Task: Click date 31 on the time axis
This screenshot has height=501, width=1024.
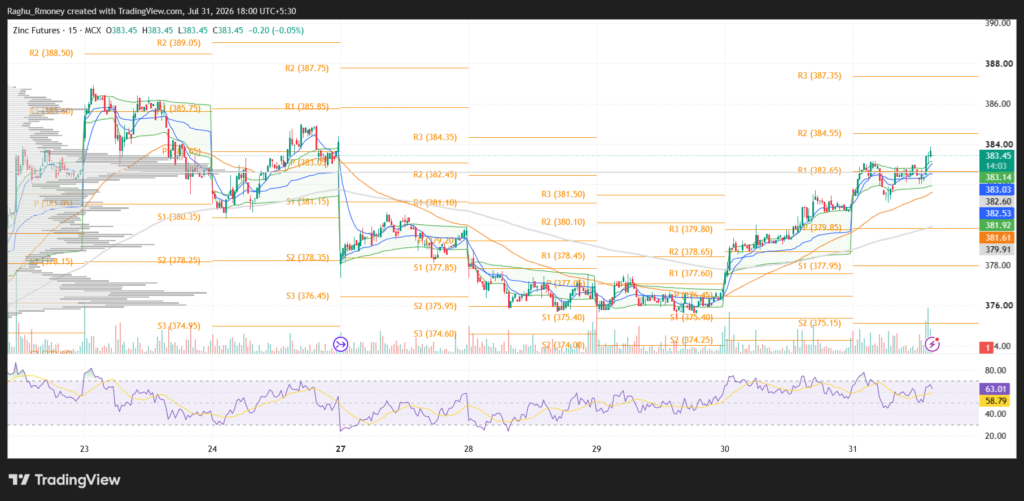Action: pos(852,449)
